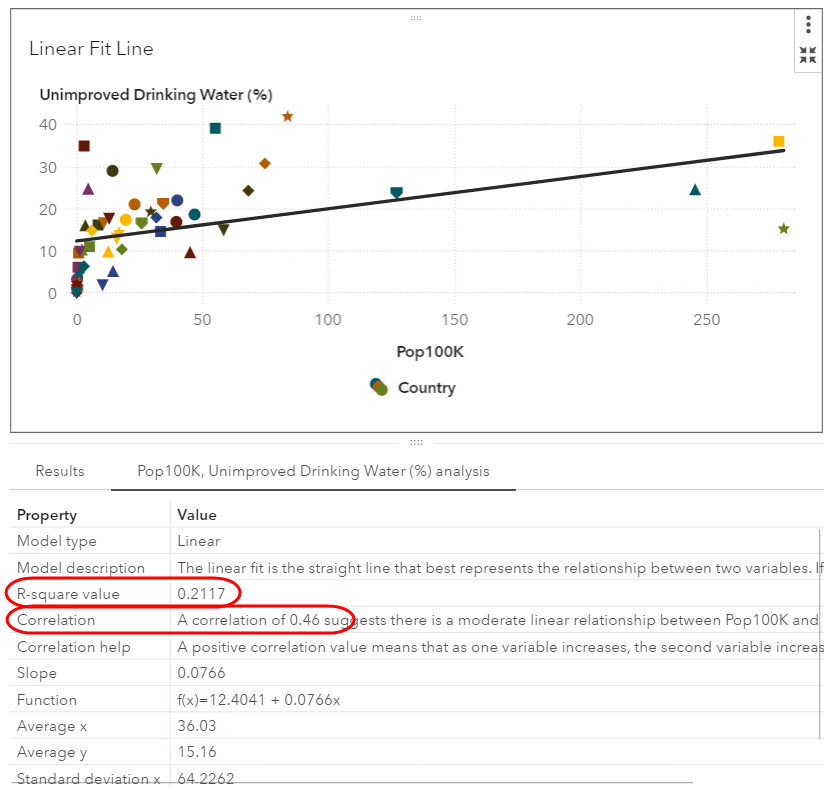This screenshot has width=834, height=799.
Task: Open the three-dot options menu
Action: click(808, 26)
